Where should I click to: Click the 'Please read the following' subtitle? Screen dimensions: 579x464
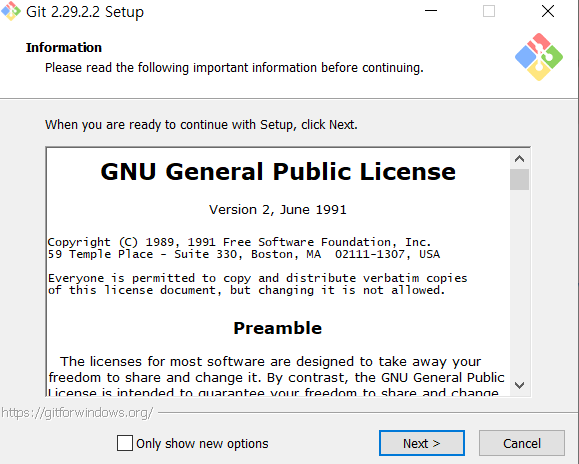pyautogui.click(x=234, y=68)
